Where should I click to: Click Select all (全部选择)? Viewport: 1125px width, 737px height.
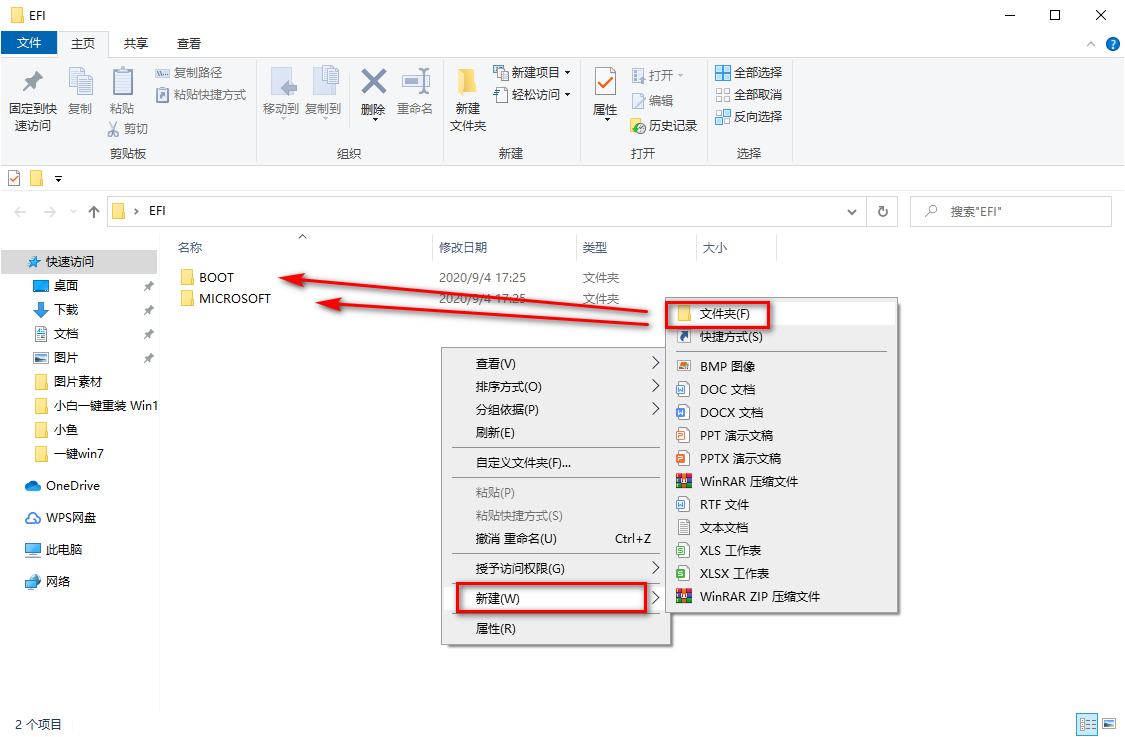pyautogui.click(x=749, y=72)
